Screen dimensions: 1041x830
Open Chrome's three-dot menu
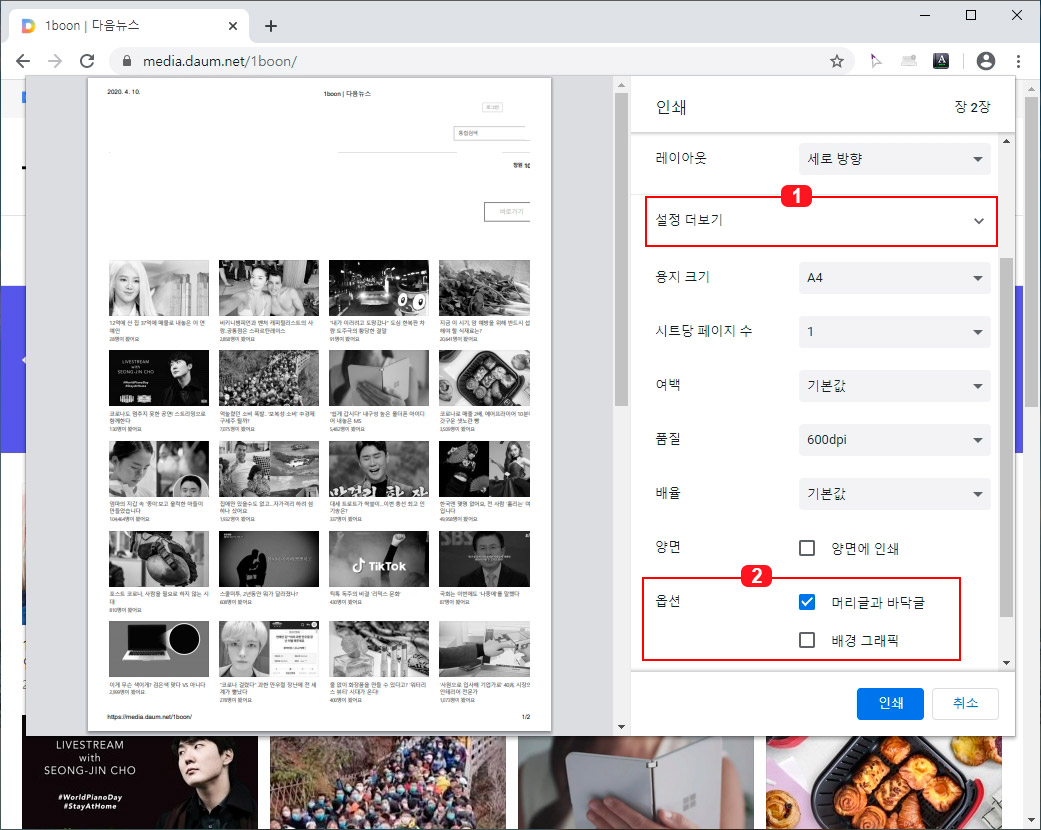[x=1019, y=60]
